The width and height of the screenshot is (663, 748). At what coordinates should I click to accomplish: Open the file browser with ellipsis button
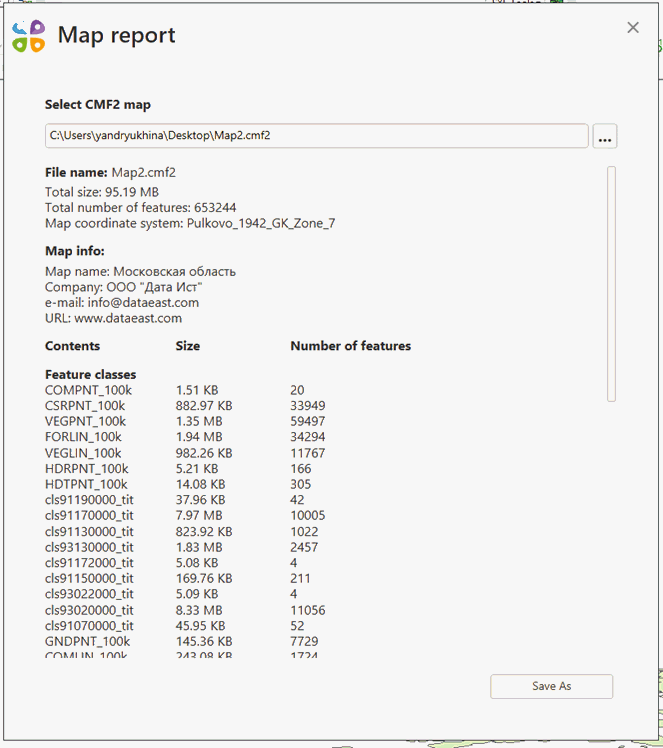[604, 136]
